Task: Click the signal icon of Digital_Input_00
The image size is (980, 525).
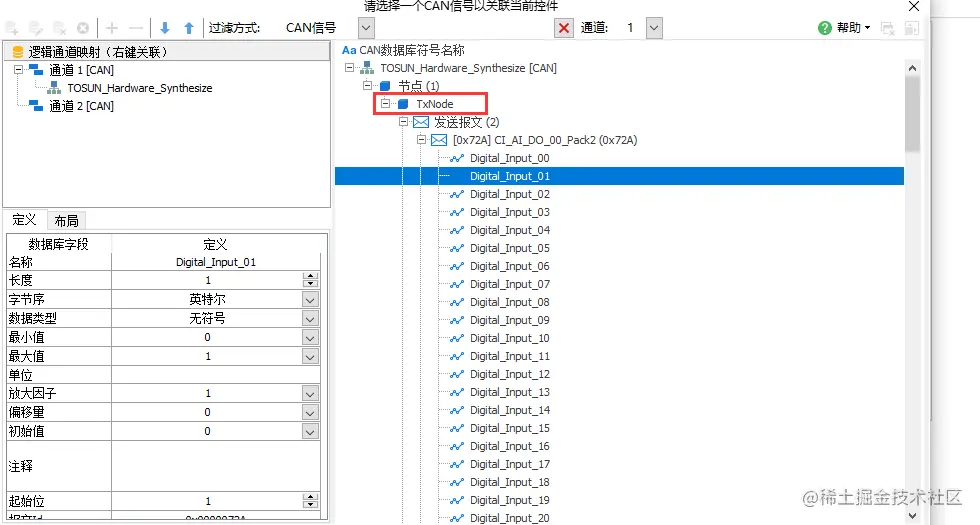Action: click(x=457, y=158)
